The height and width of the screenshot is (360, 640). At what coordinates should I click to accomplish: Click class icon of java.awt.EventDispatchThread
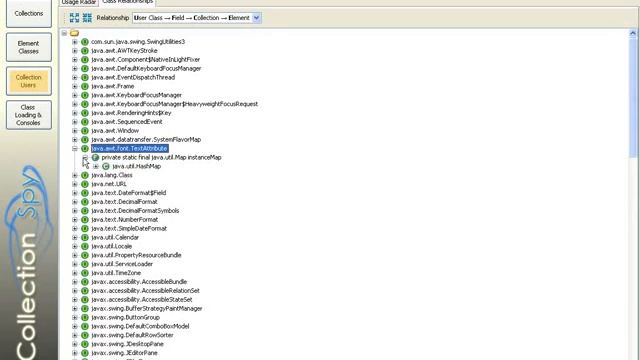point(85,77)
